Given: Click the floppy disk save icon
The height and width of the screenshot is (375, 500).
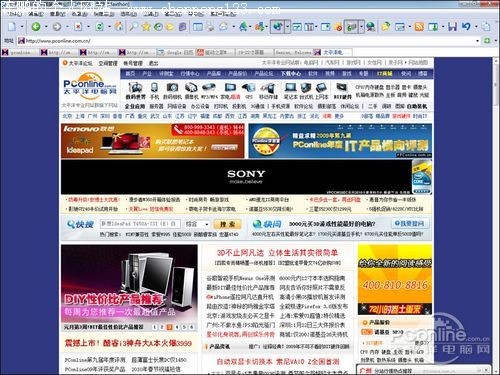Looking at the screenshot, I should click(452, 26).
